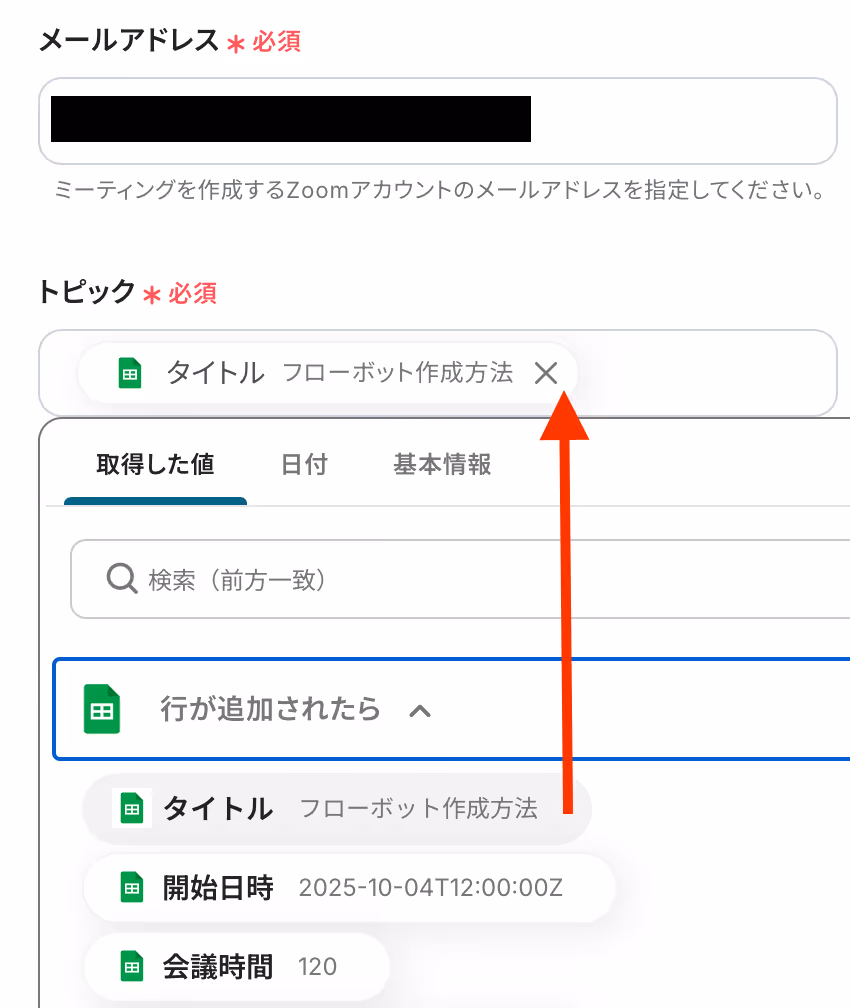Collapse the 行が追加されたら section via its chevron
The width and height of the screenshot is (850, 1008).
[420, 710]
